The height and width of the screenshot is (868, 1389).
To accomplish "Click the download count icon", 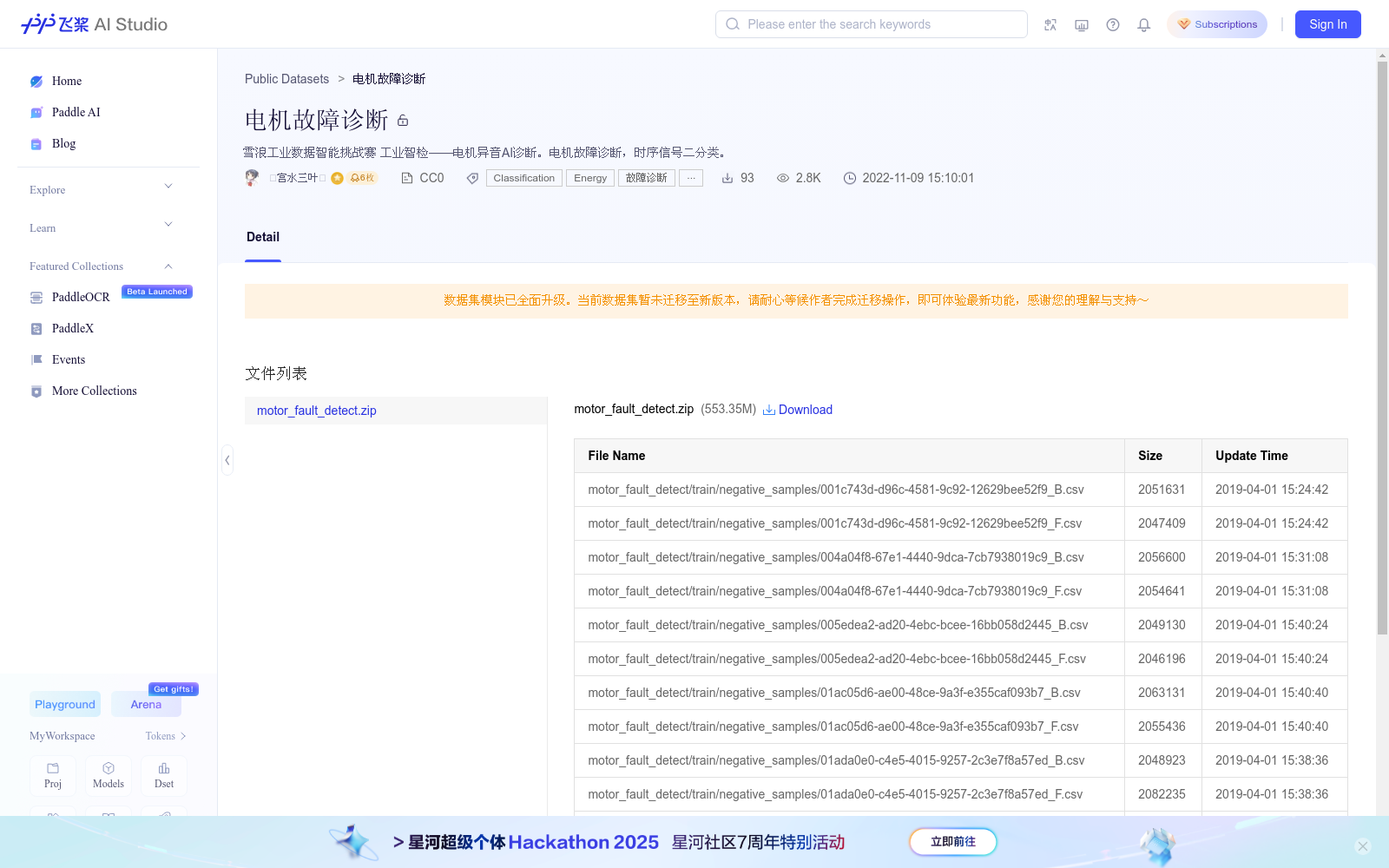I will pos(727,178).
